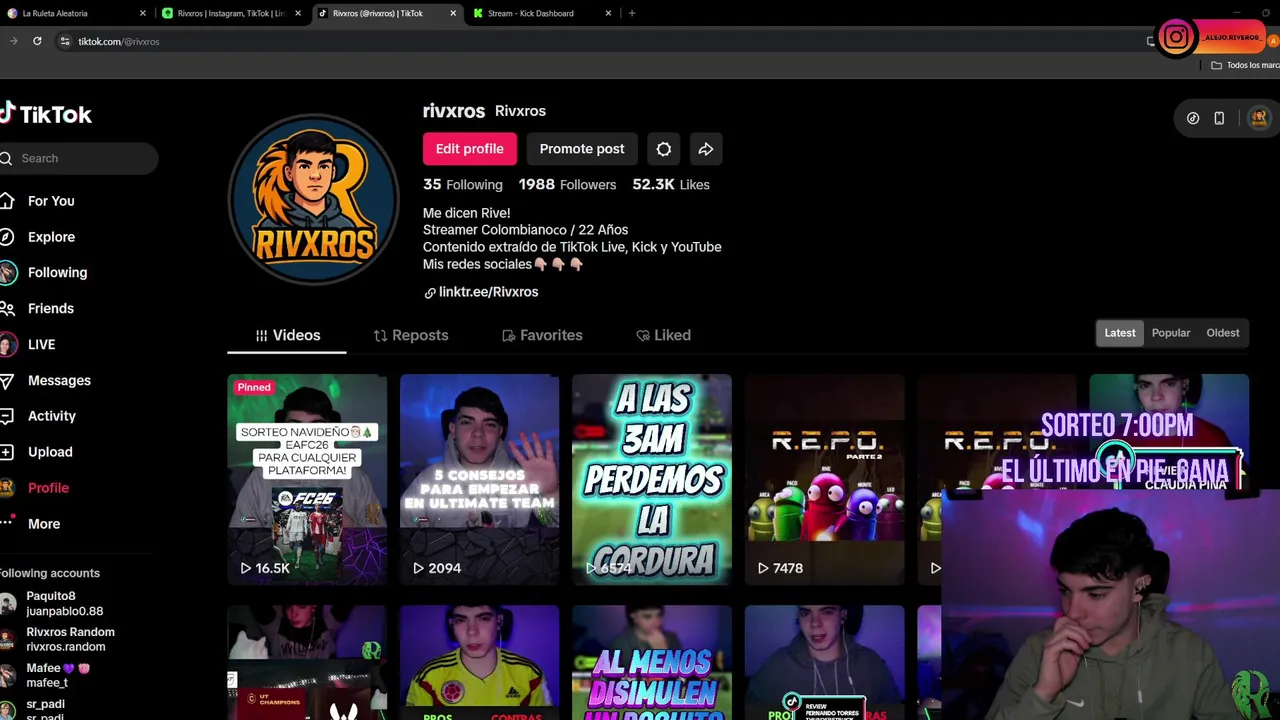Viewport: 1280px width, 720px height.
Task: Open For You feed
Action: pyautogui.click(x=50, y=201)
